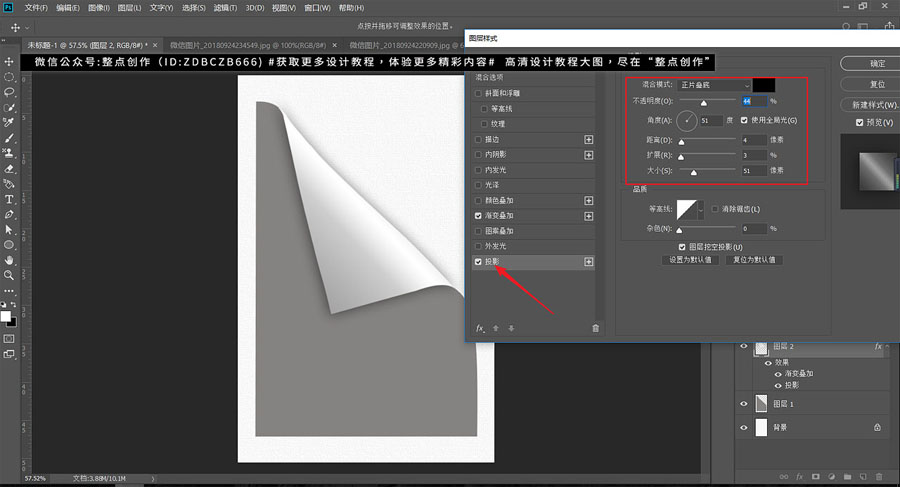Select the Horizontal Type tool
Viewport: 900px width, 487px height.
10,199
